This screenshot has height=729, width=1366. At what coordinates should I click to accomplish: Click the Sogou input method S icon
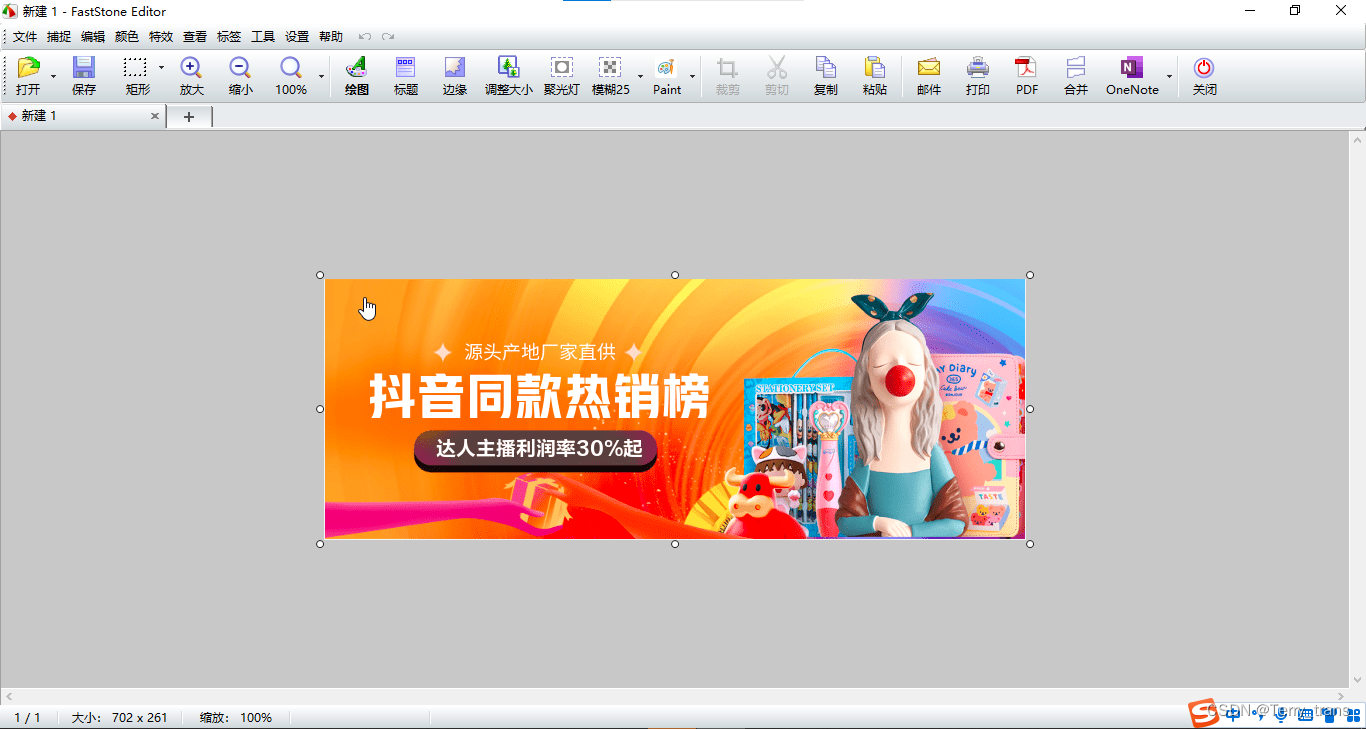[1202, 712]
